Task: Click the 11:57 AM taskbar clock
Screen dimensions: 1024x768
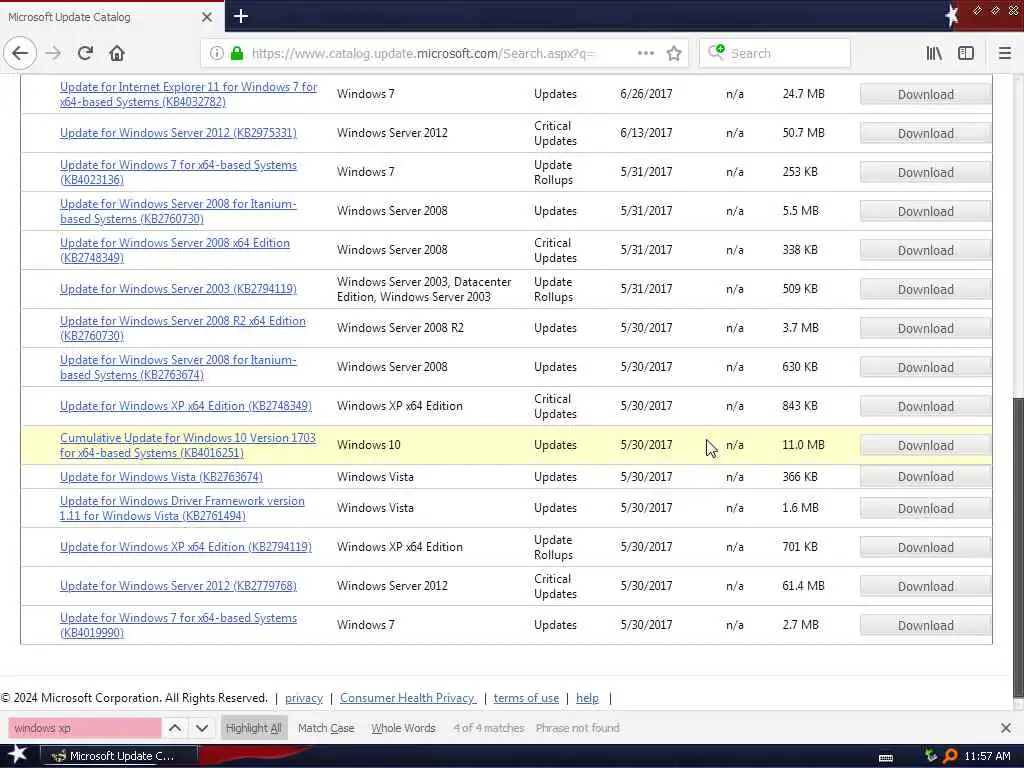Action: click(x=987, y=756)
